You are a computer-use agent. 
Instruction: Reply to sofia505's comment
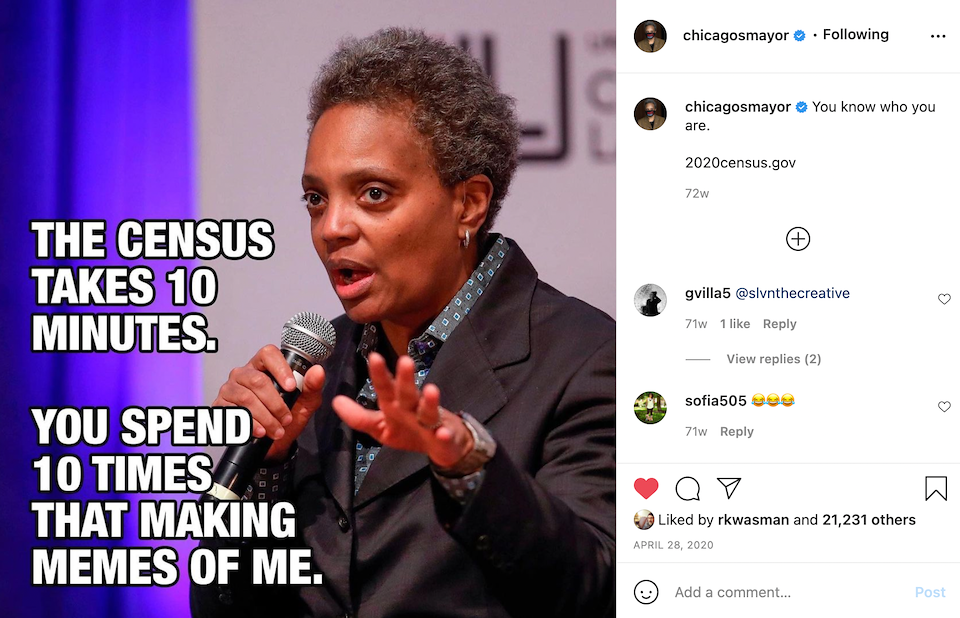(x=737, y=432)
